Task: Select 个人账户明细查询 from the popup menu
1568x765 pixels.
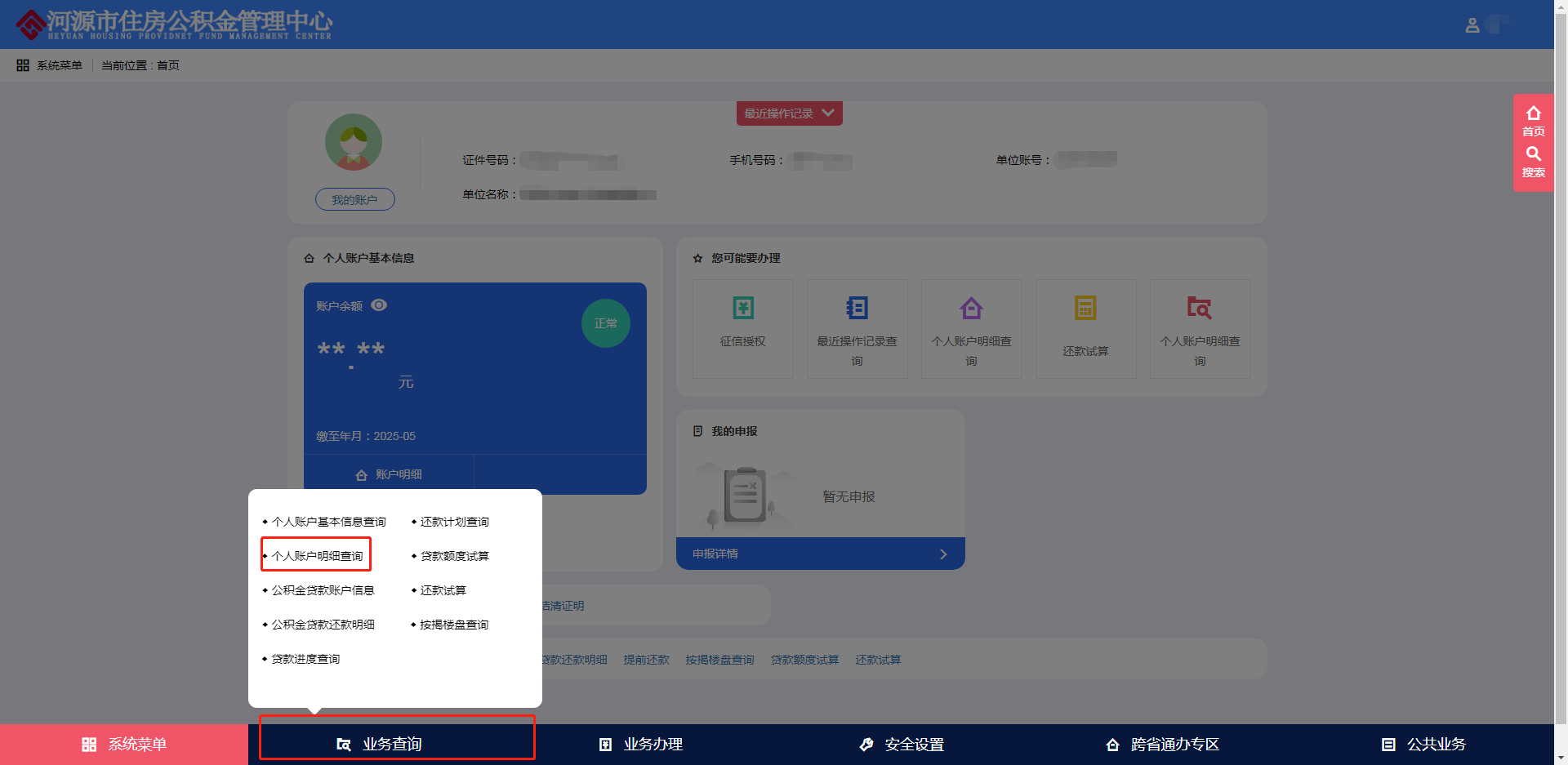Action: [316, 555]
